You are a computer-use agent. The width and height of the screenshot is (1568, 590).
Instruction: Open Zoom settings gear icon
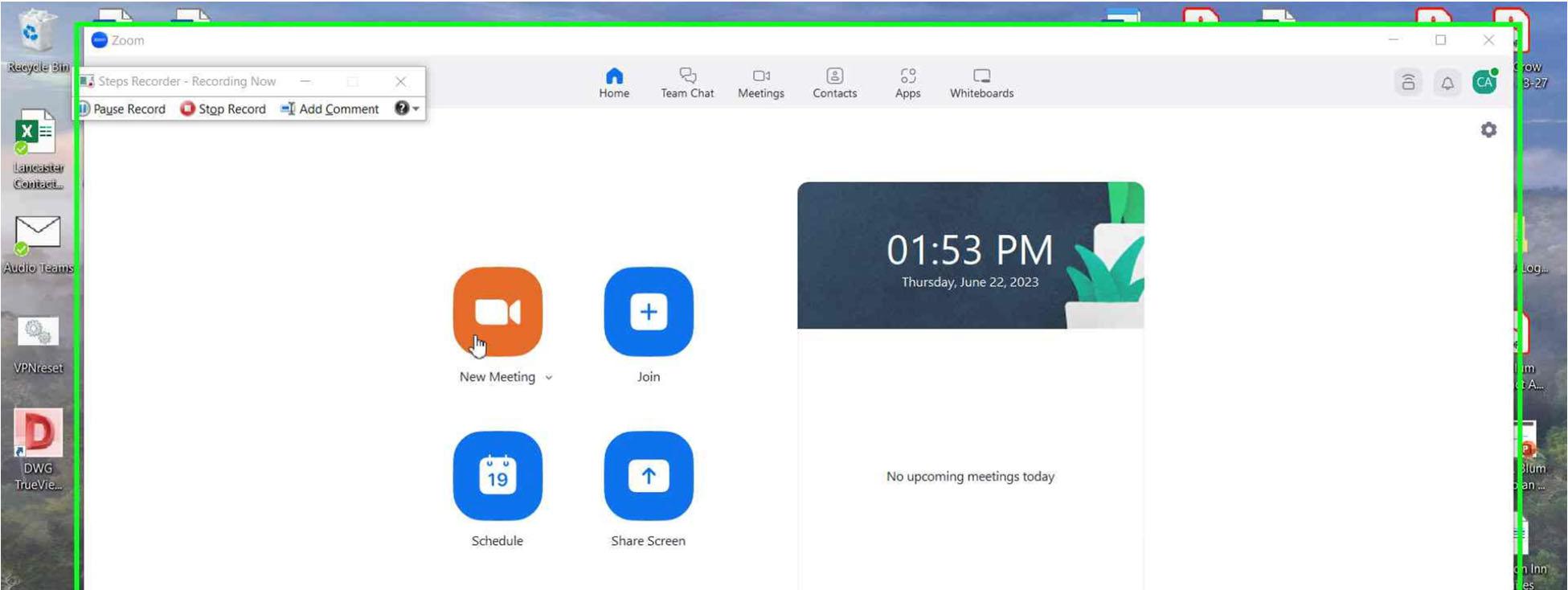[1488, 129]
